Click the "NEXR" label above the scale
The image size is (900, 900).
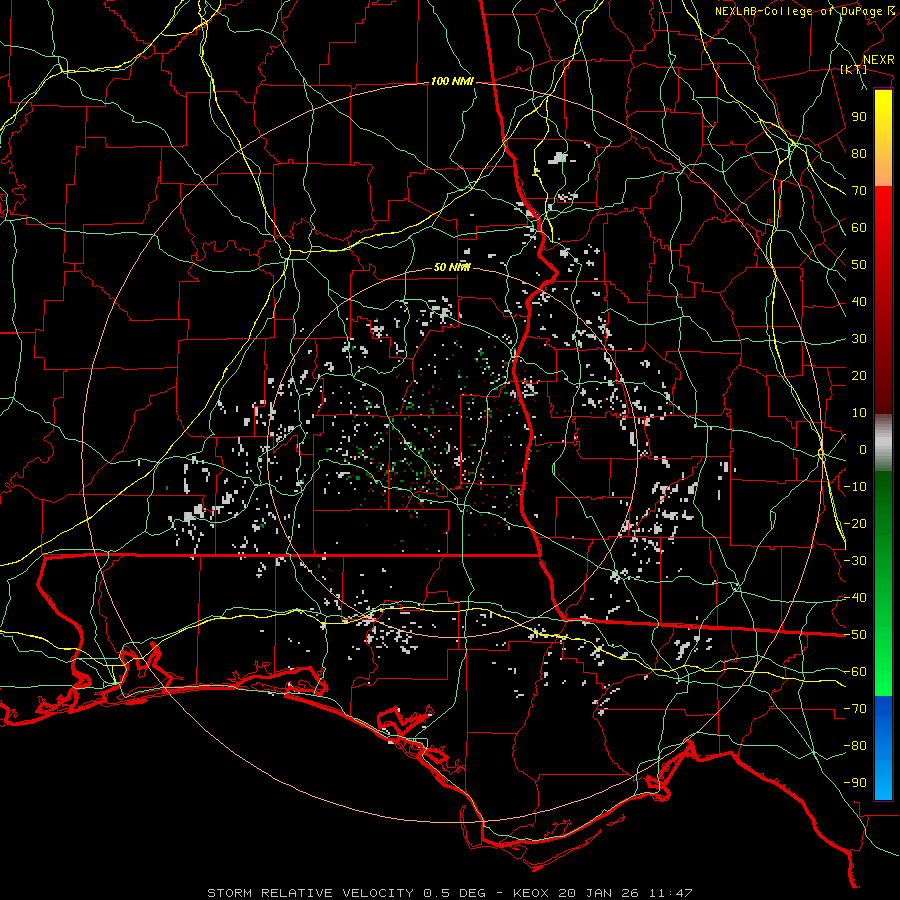point(878,60)
